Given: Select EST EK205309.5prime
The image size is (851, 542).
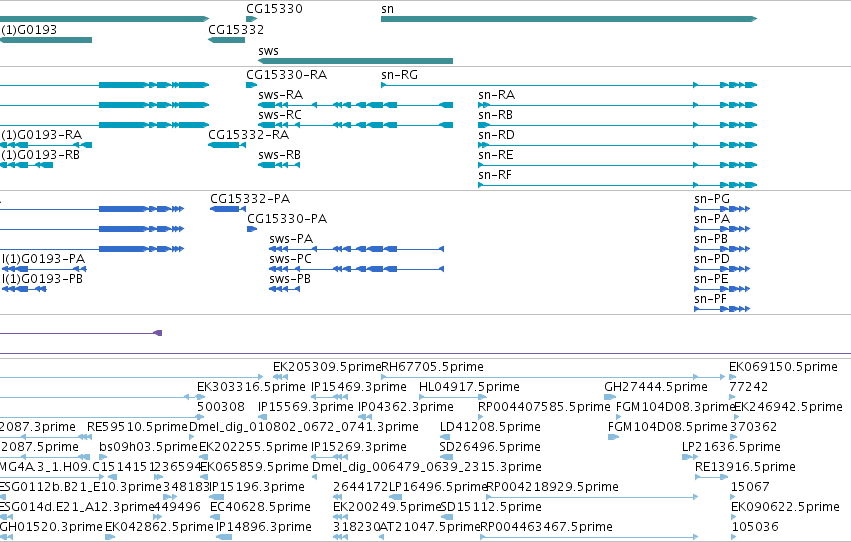Looking at the screenshot, I should click(x=327, y=367).
